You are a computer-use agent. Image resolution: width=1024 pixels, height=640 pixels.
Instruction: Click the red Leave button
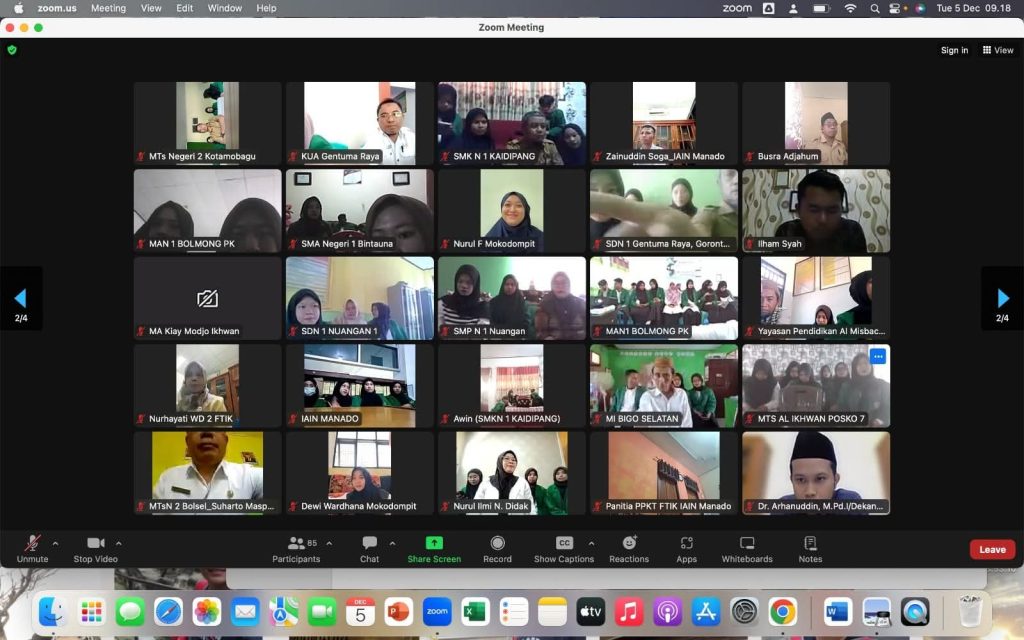tap(992, 549)
